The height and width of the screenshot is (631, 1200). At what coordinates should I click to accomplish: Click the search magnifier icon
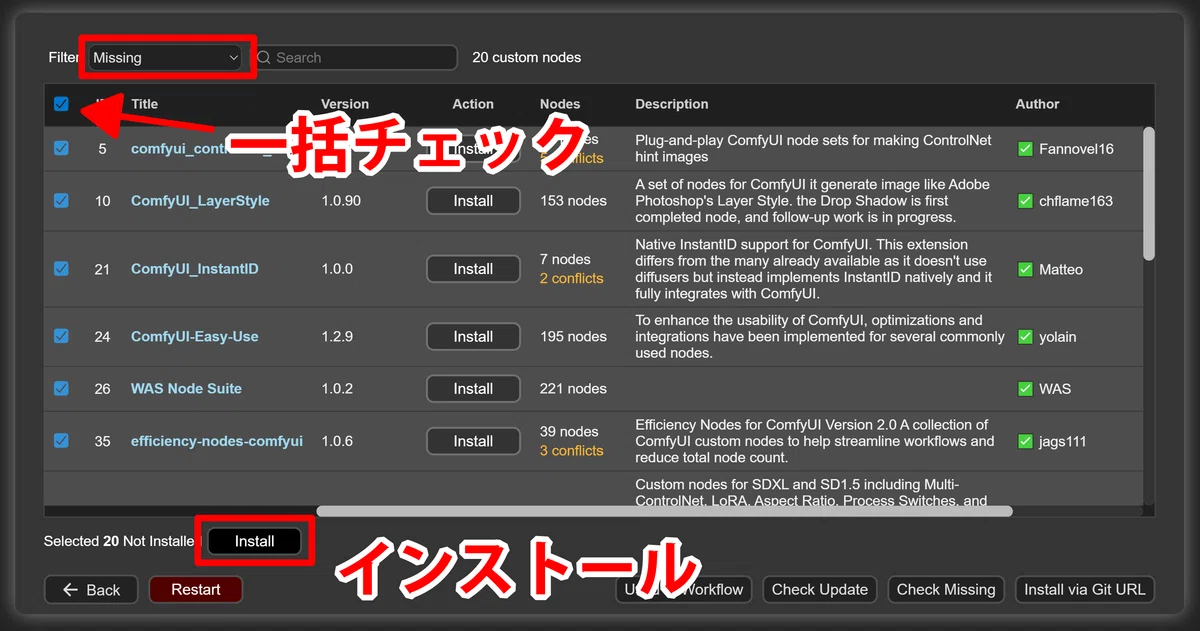(x=264, y=58)
